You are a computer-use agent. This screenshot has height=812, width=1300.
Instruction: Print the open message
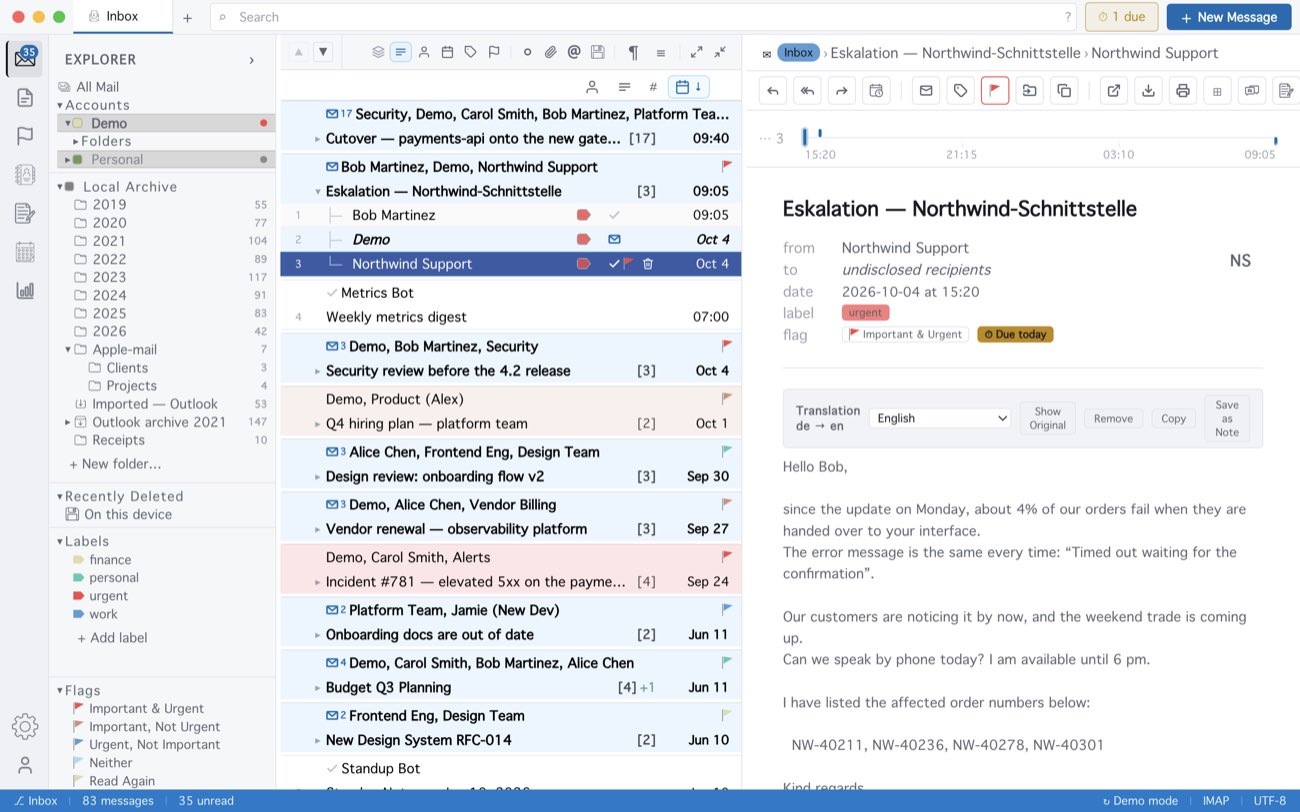click(1183, 91)
